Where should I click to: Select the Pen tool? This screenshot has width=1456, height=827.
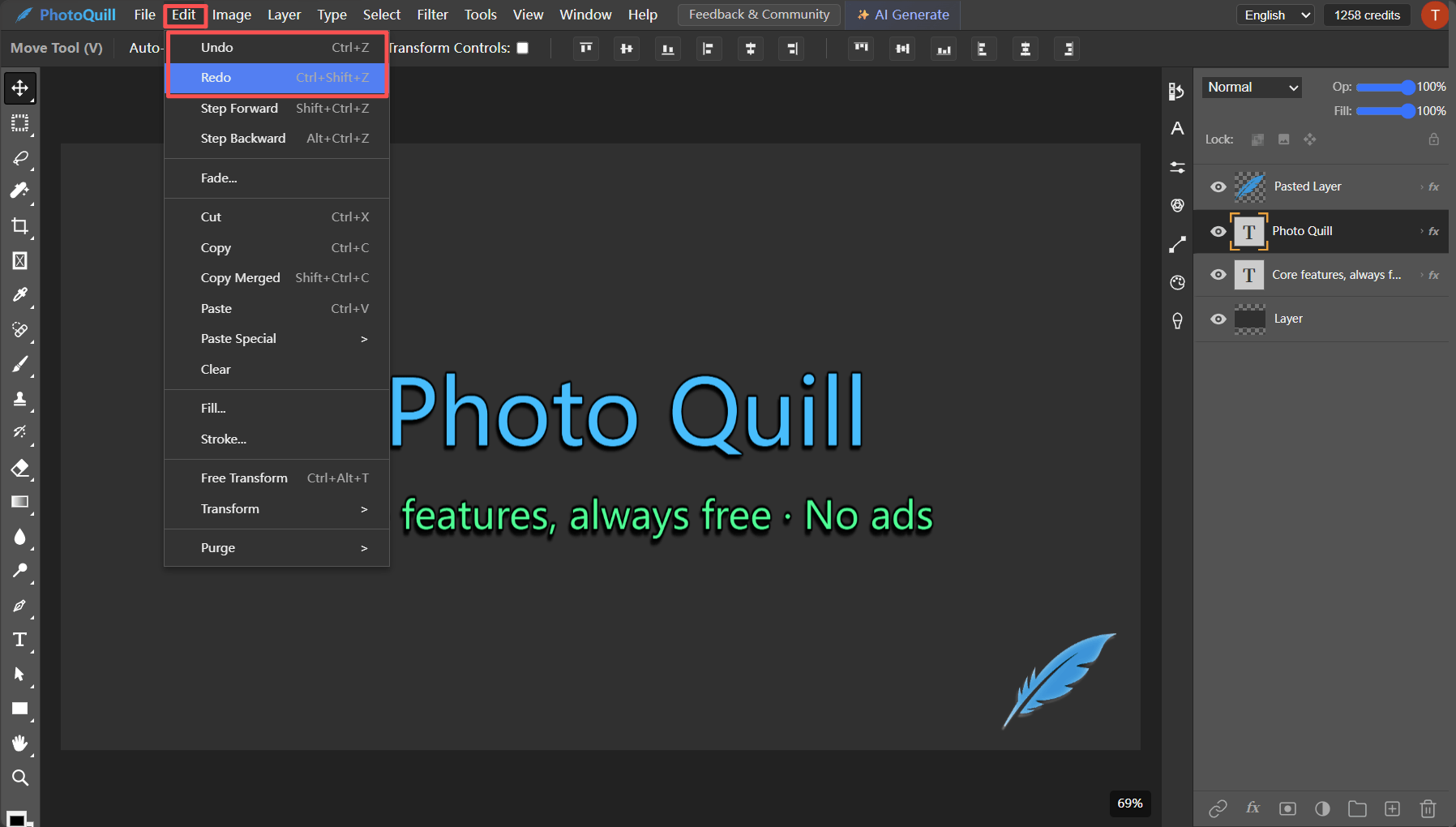[19, 606]
